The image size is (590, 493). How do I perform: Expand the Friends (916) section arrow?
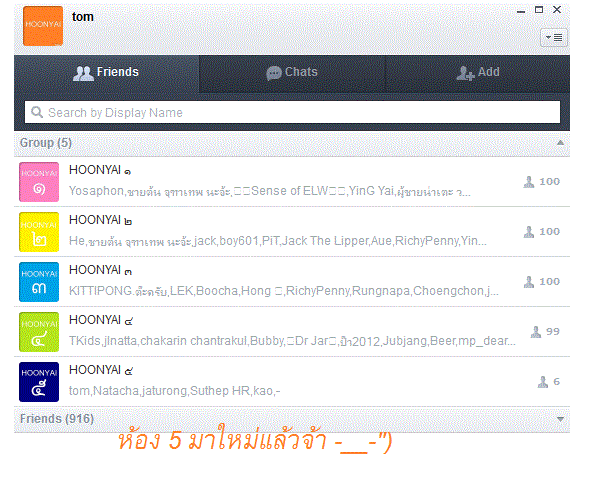point(560,419)
